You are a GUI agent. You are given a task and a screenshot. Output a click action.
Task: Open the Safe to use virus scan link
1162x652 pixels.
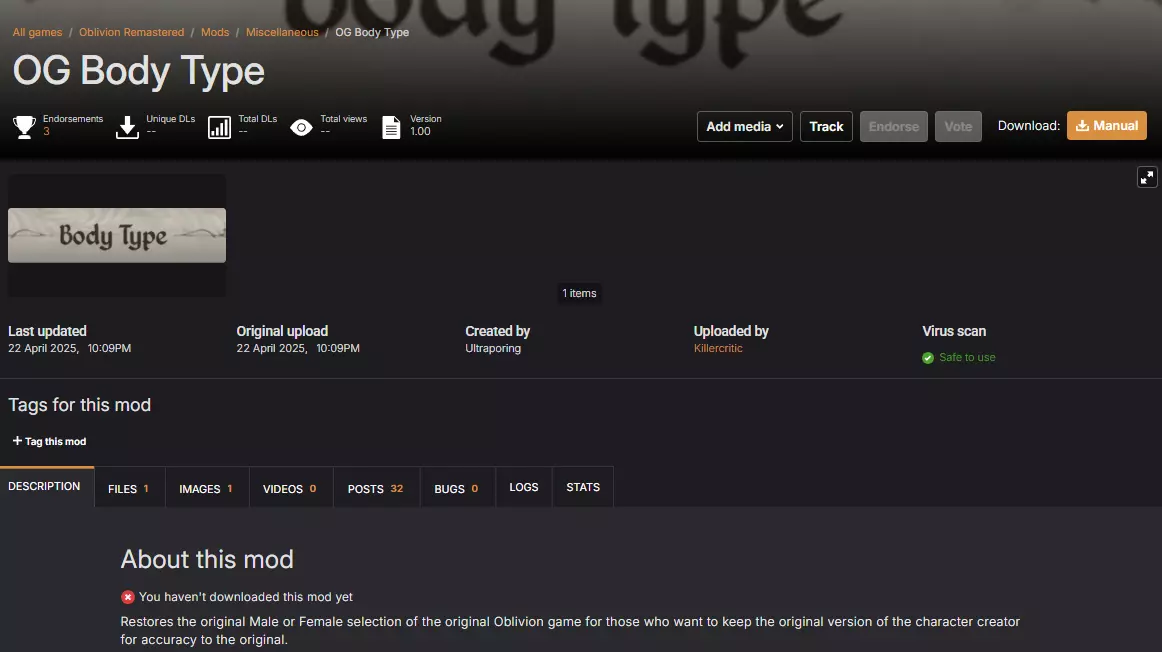[x=967, y=357]
